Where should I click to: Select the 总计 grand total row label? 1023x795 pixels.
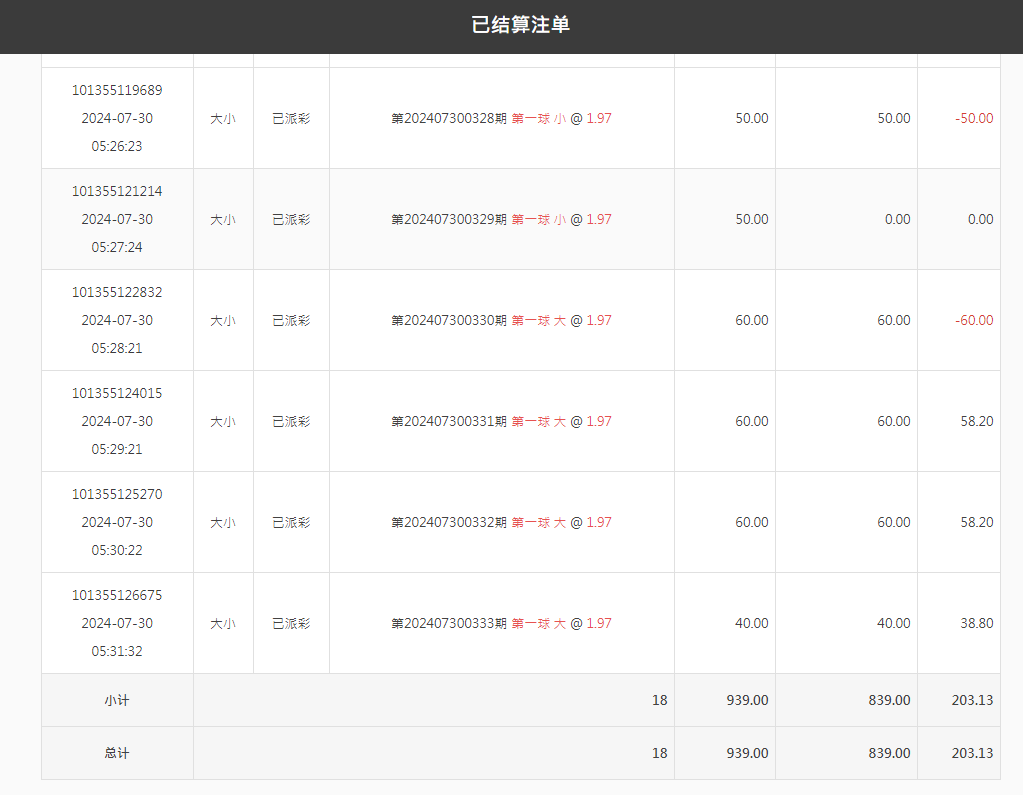[117, 753]
